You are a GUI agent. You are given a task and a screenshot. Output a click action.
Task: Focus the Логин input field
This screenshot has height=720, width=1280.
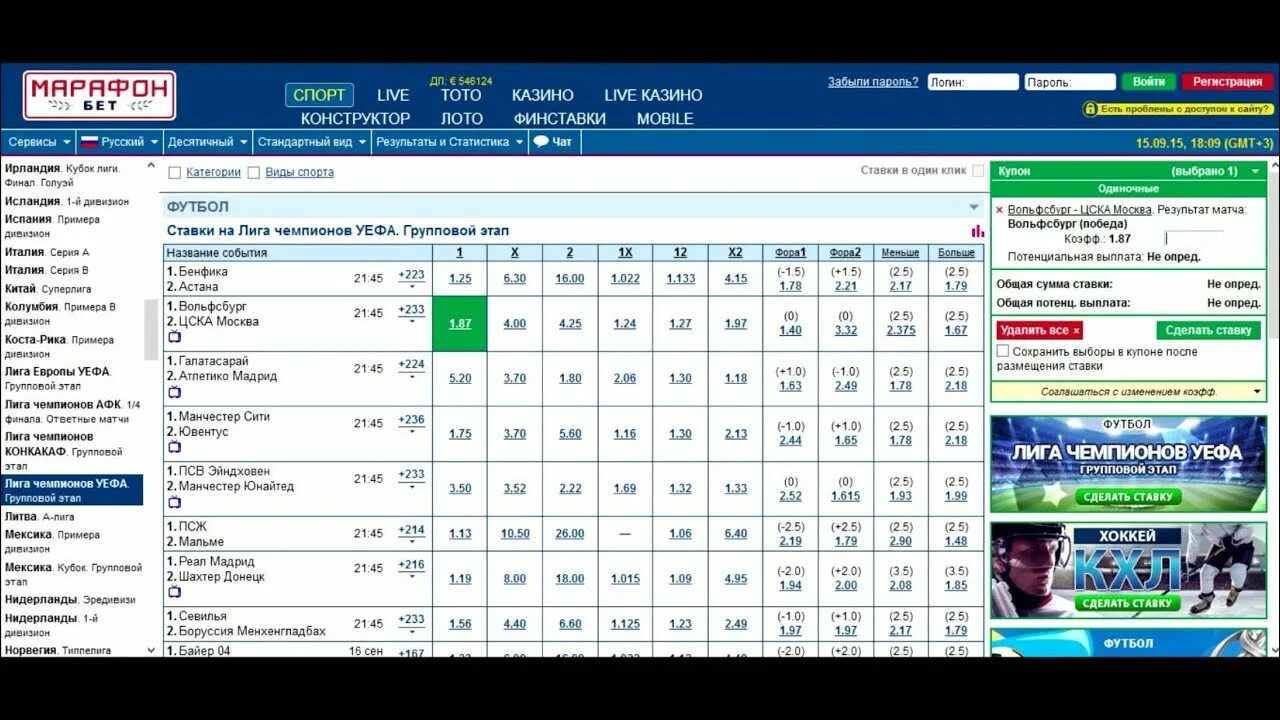pyautogui.click(x=973, y=82)
